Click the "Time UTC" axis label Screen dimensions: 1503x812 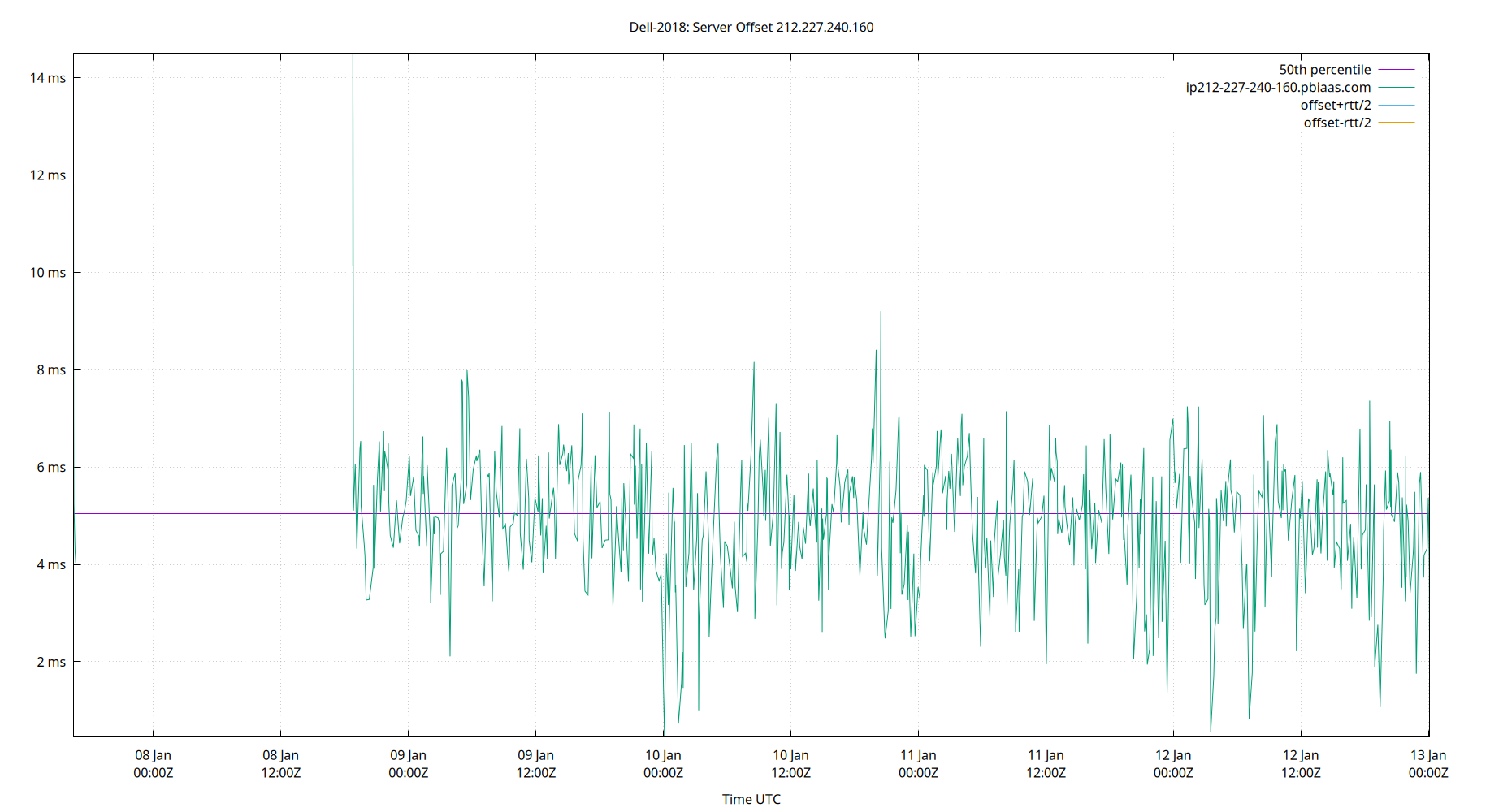751,799
